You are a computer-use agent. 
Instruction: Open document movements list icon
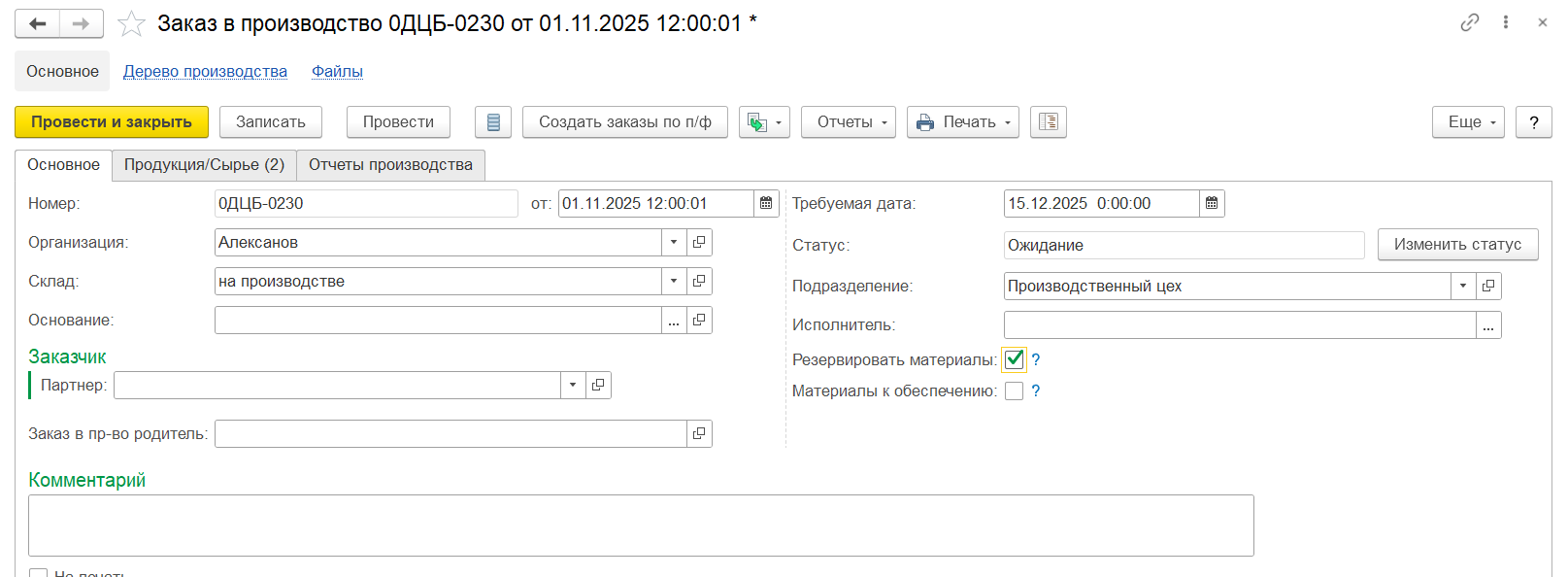point(492,122)
